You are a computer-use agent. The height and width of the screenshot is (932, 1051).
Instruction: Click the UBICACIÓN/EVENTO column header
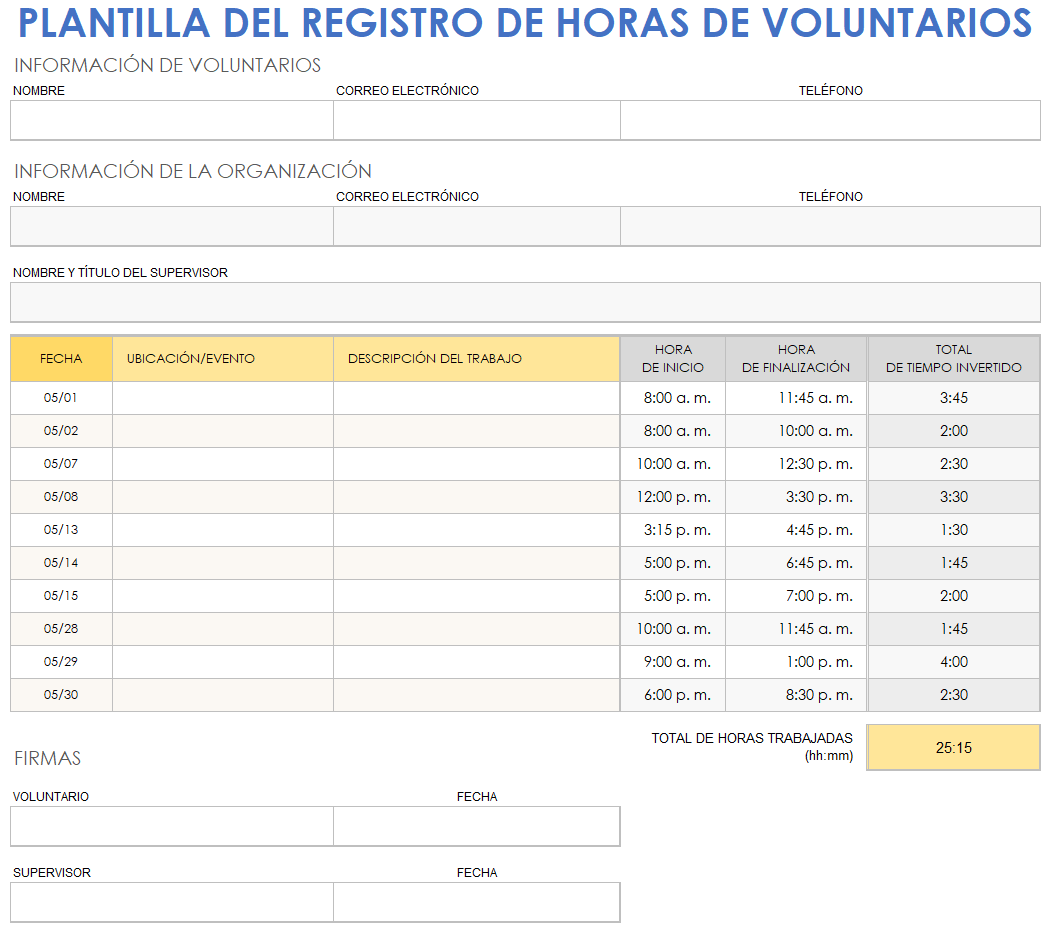(x=222, y=359)
